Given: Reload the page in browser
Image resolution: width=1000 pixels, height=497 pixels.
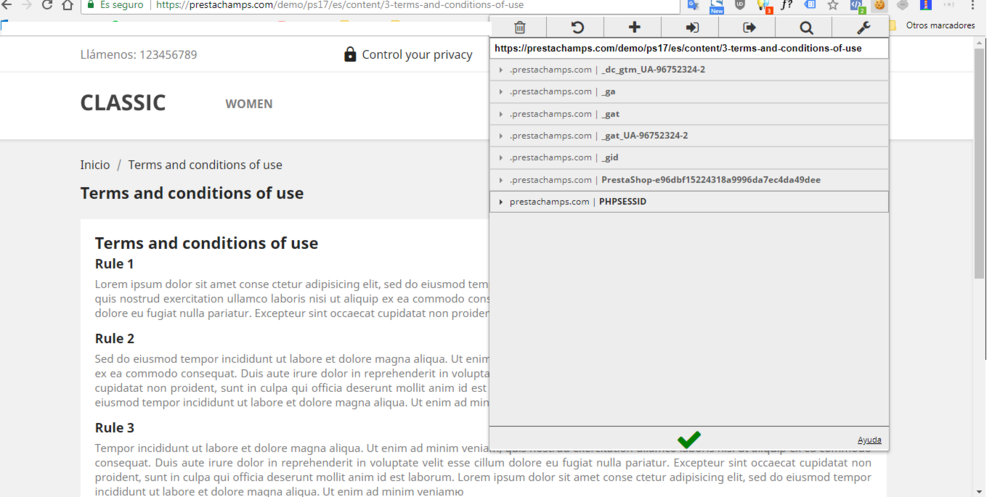Looking at the screenshot, I should (47, 5).
